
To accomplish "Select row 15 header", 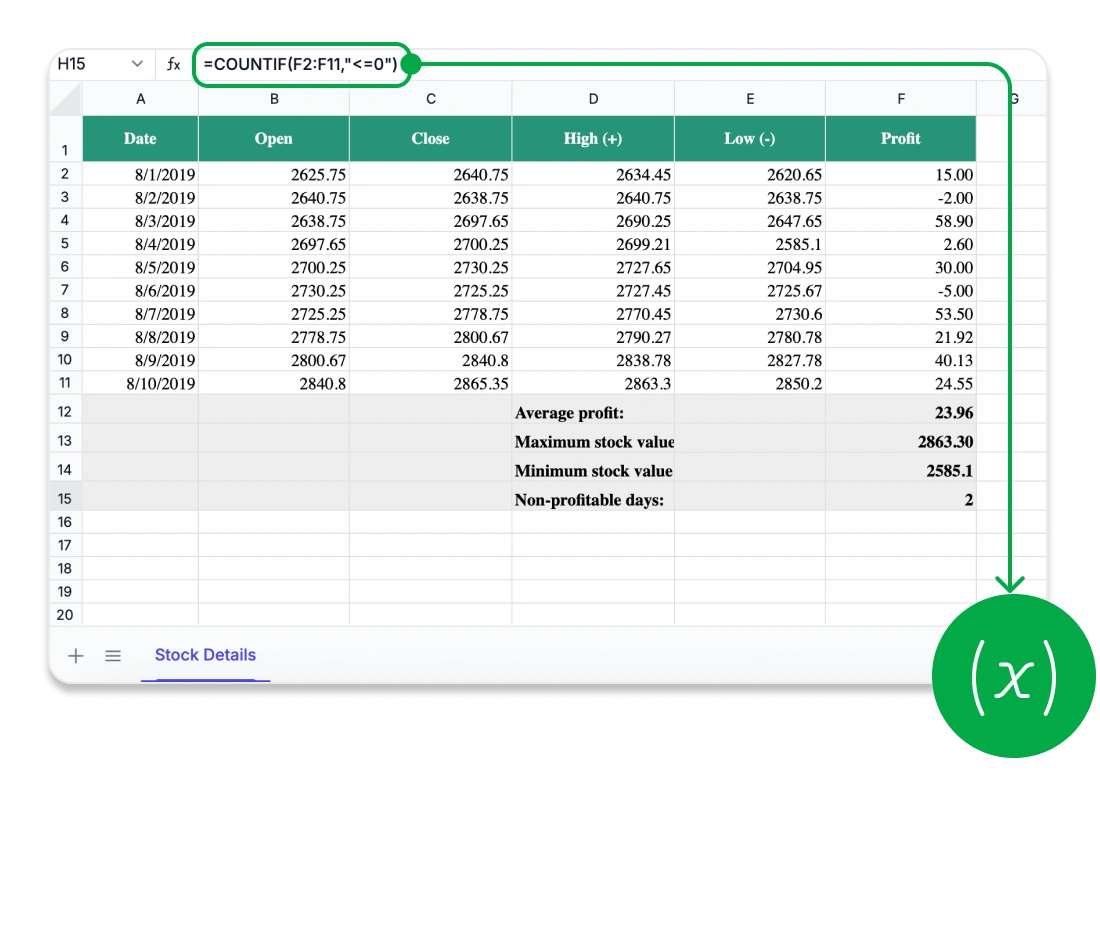I will click(65, 498).
